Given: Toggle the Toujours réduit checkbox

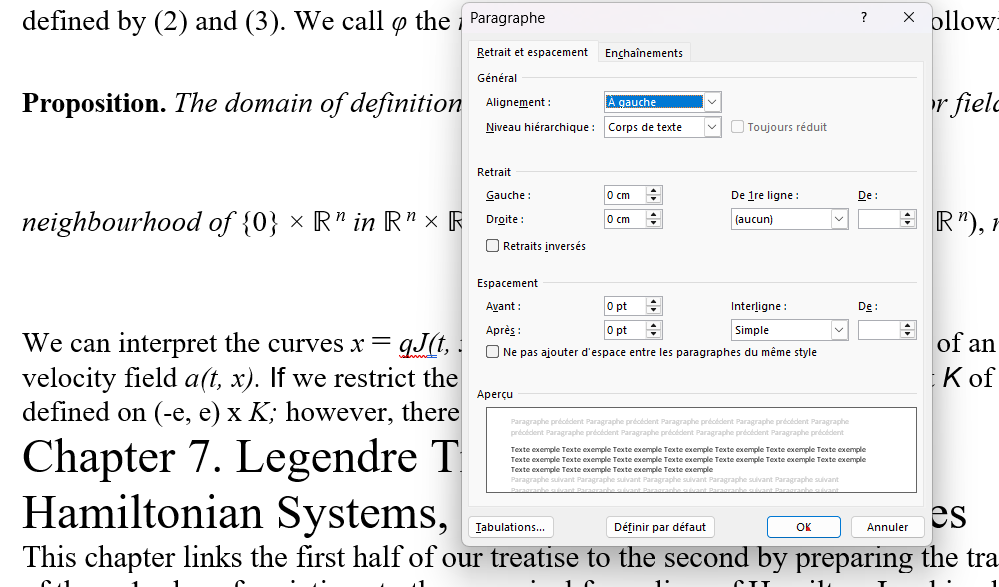Looking at the screenshot, I should click(x=737, y=127).
